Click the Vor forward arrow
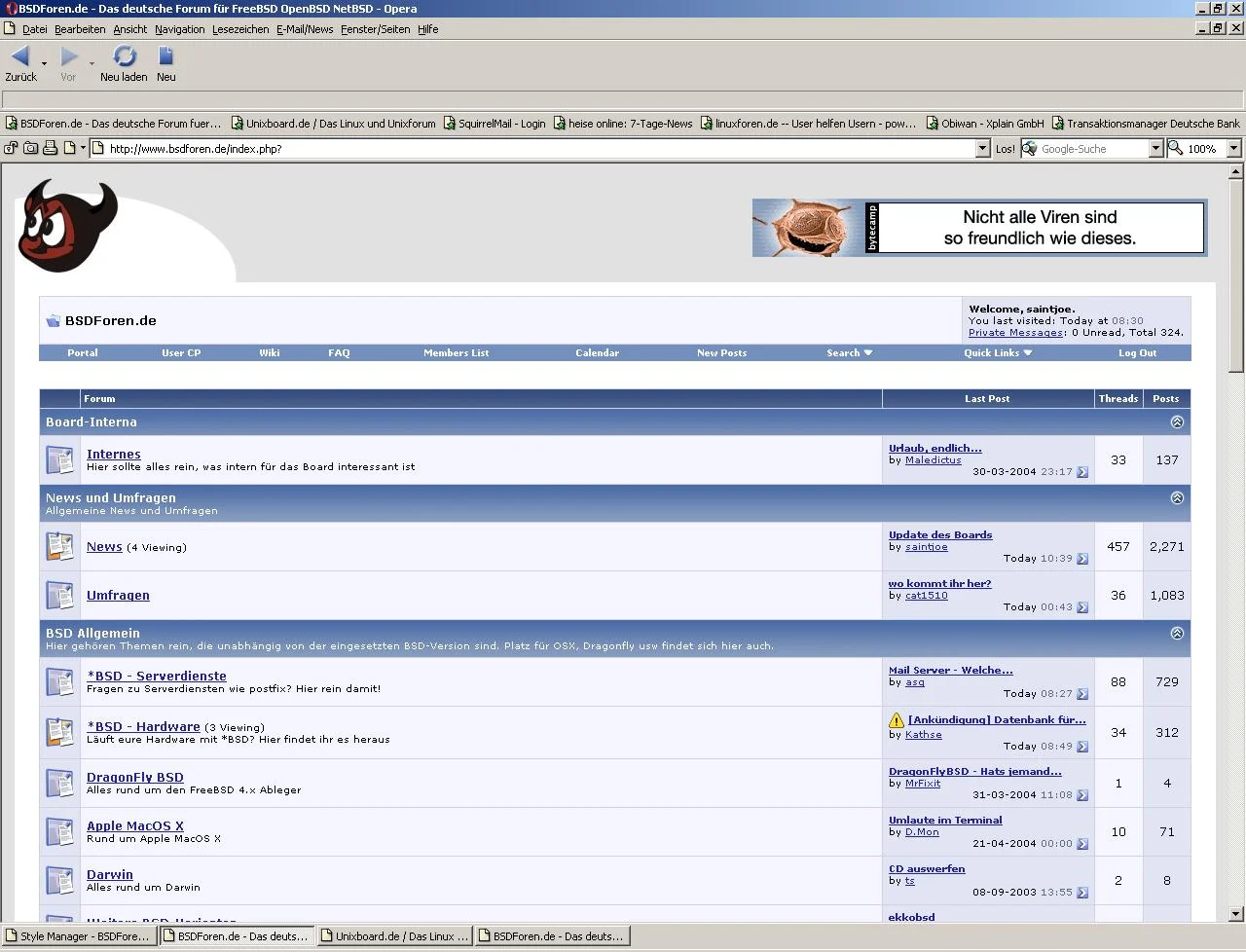Screen dimensions: 1246x952 pyautogui.click(x=68, y=56)
